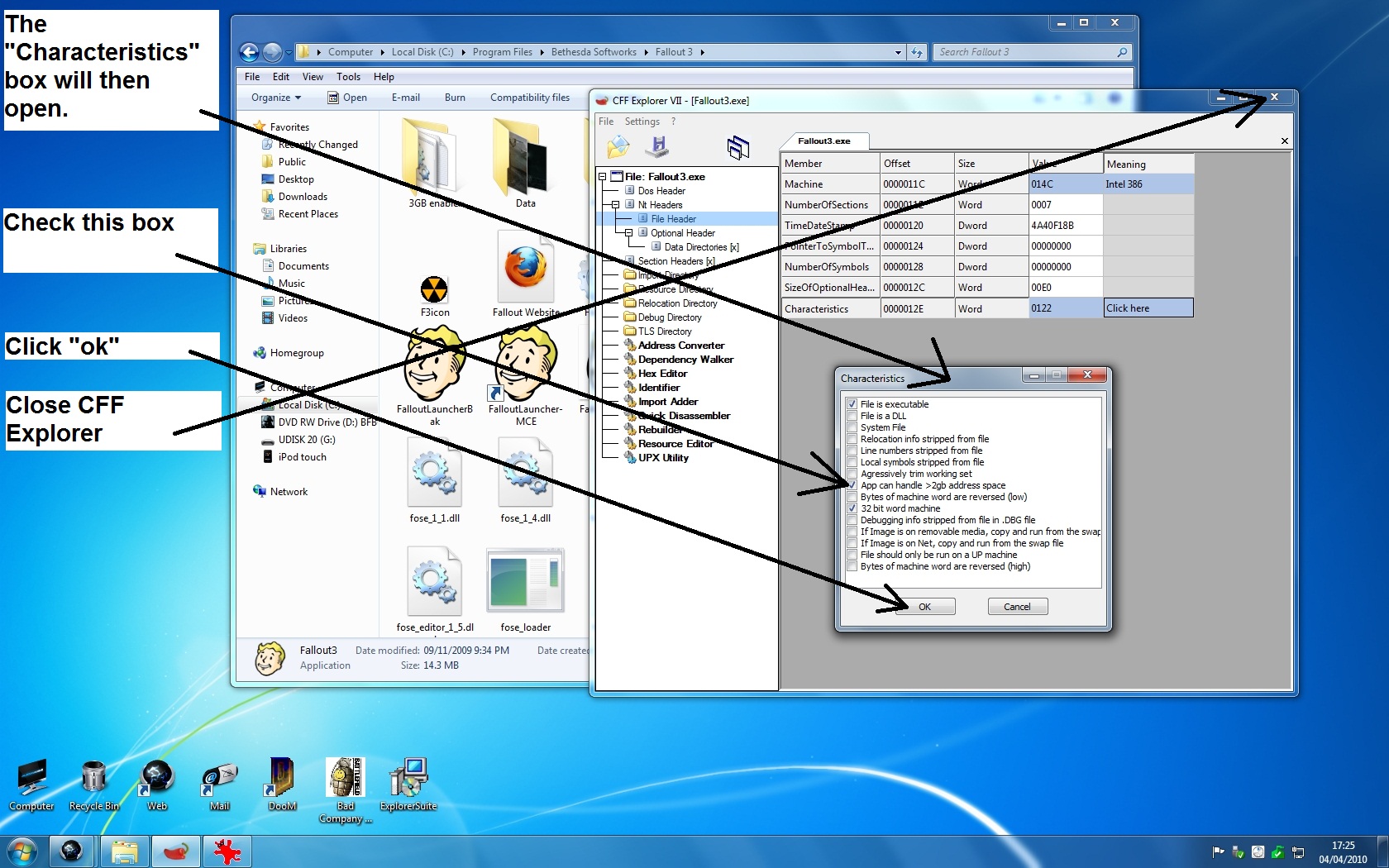
Task: Enable 'App can handle >2gb address space'
Action: coord(852,485)
